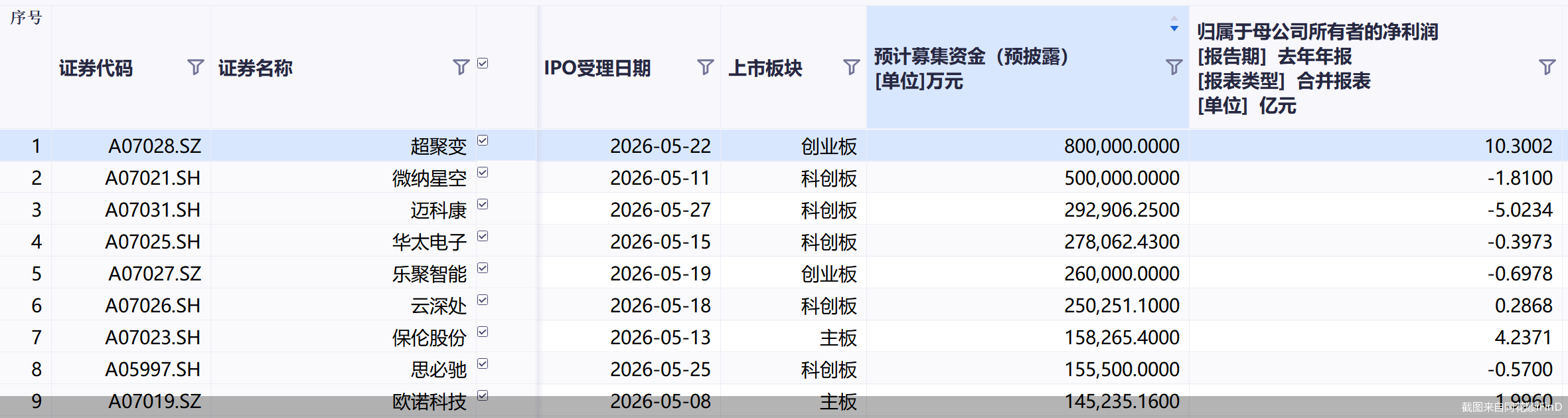The width and height of the screenshot is (1568, 418).
Task: Open filter for 预计募集资金 column
Action: click(x=1174, y=67)
